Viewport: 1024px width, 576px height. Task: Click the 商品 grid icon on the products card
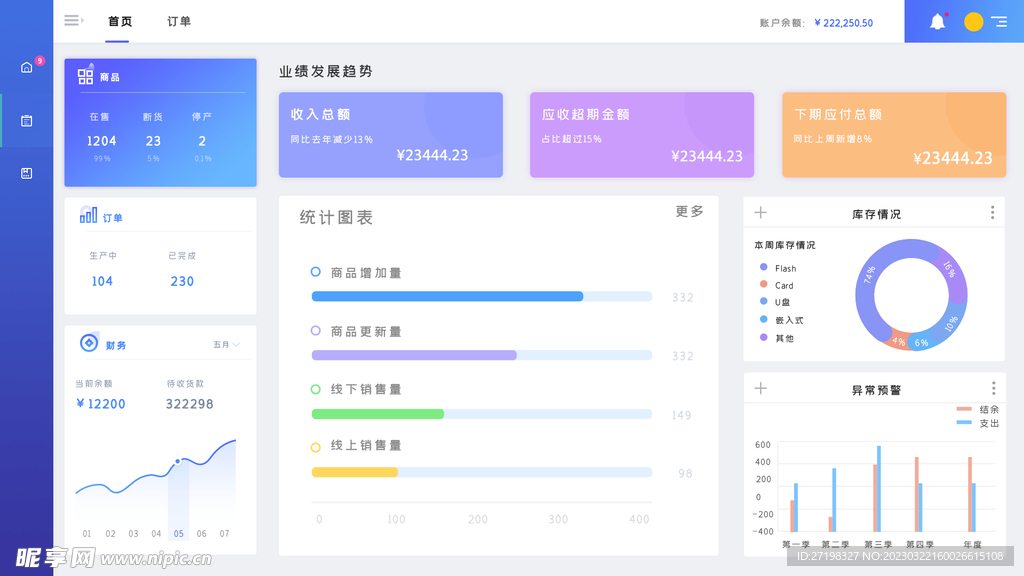point(83,75)
